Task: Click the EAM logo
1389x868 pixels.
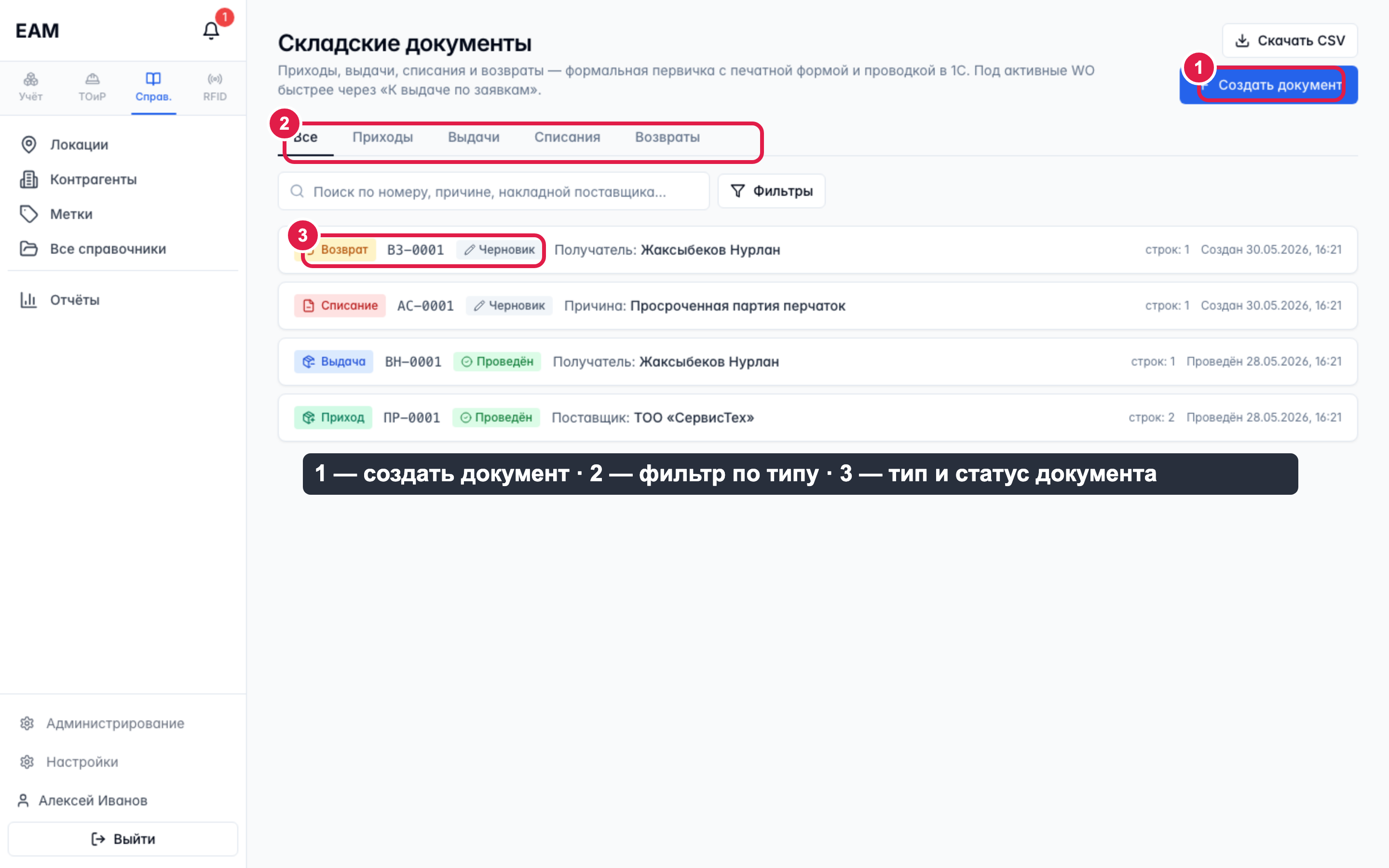Action: point(37,30)
